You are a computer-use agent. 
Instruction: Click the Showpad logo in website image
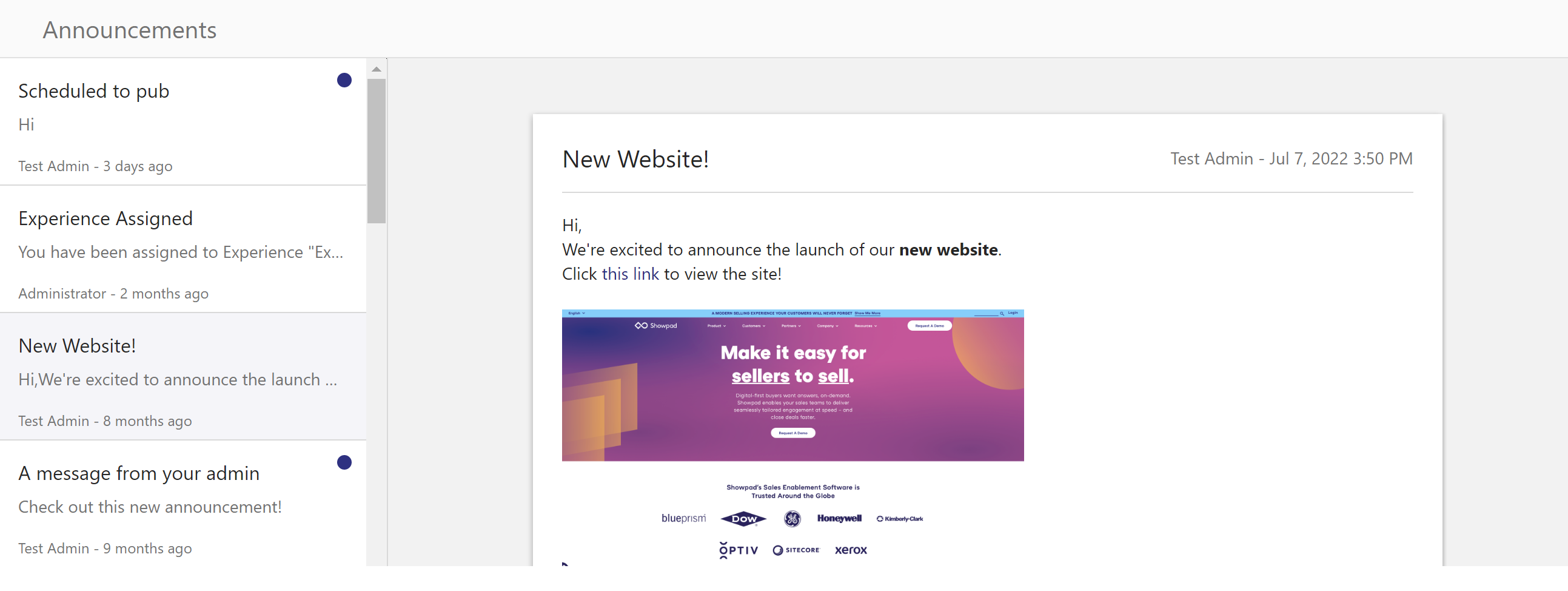coord(655,325)
